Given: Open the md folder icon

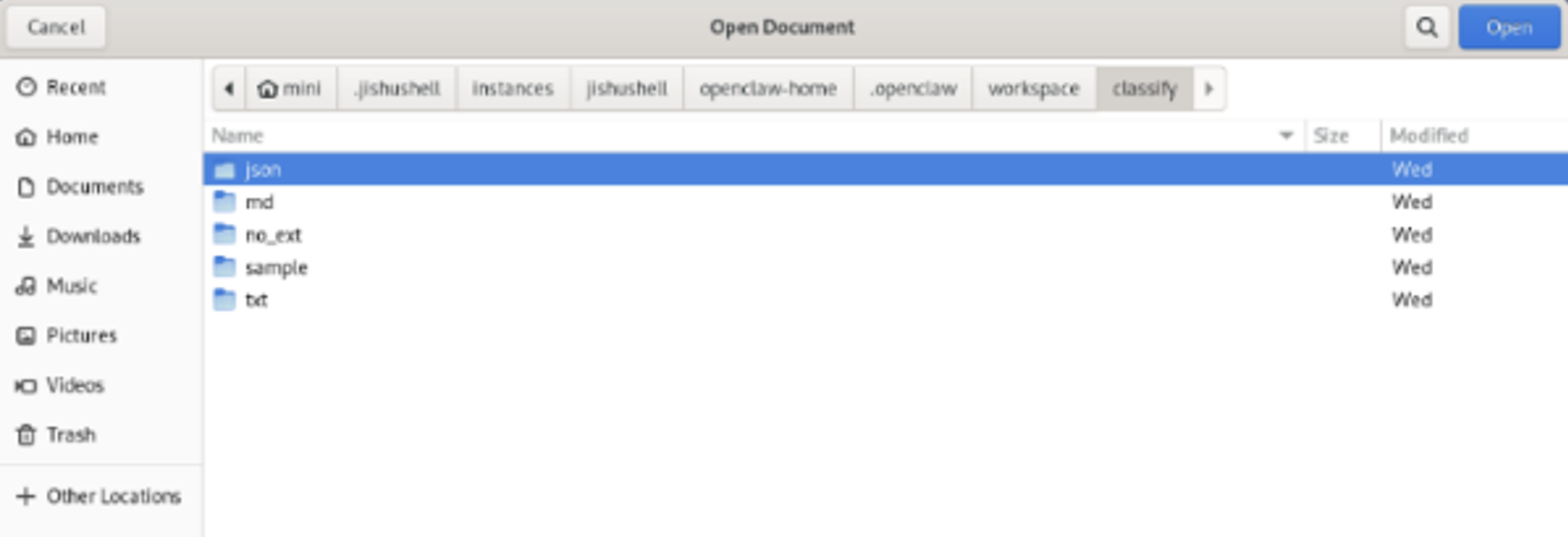Looking at the screenshot, I should (x=224, y=202).
